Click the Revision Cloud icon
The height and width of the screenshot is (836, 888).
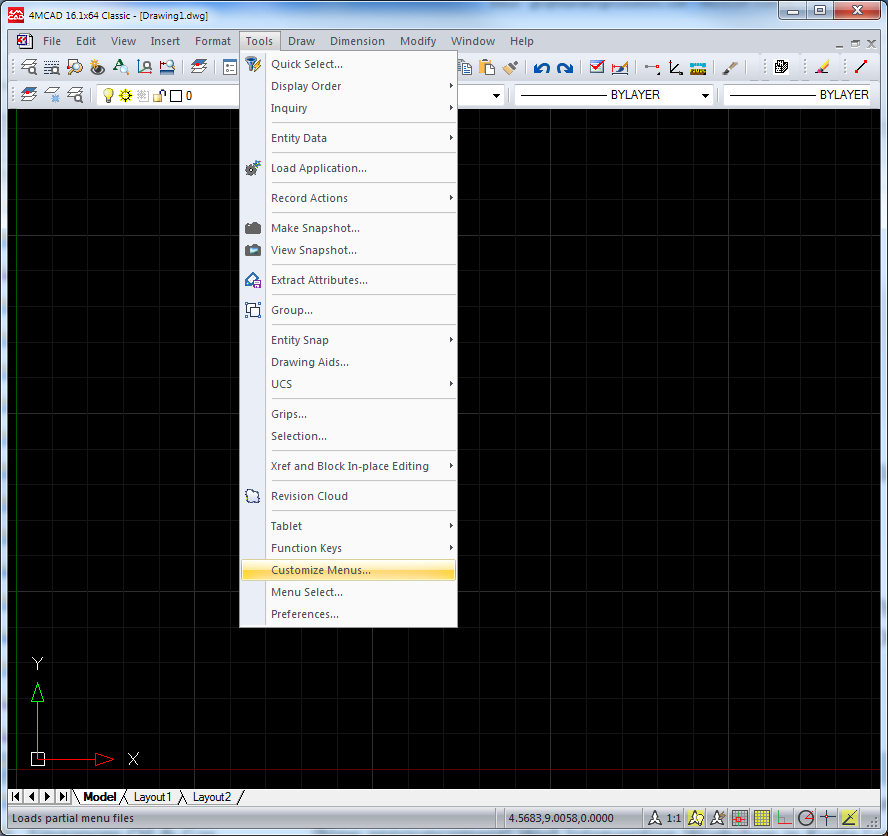pyautogui.click(x=253, y=496)
